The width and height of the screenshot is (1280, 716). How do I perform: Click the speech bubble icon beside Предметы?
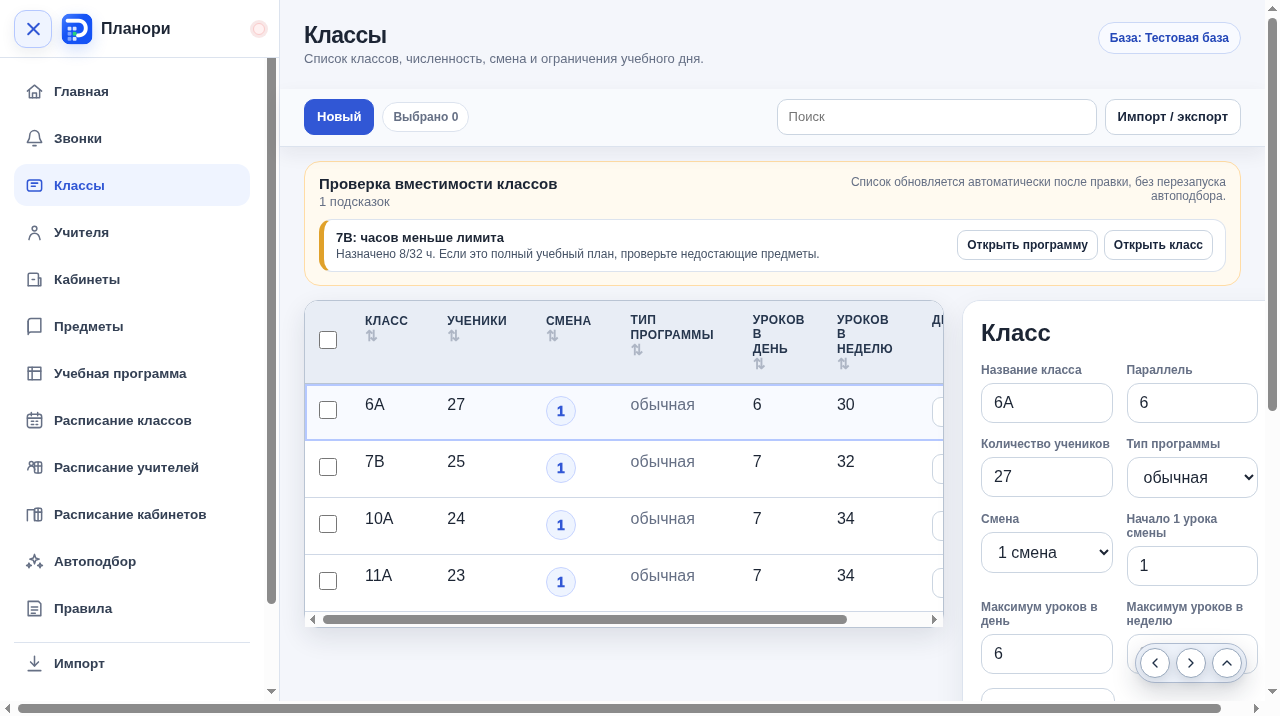pyautogui.click(x=35, y=327)
